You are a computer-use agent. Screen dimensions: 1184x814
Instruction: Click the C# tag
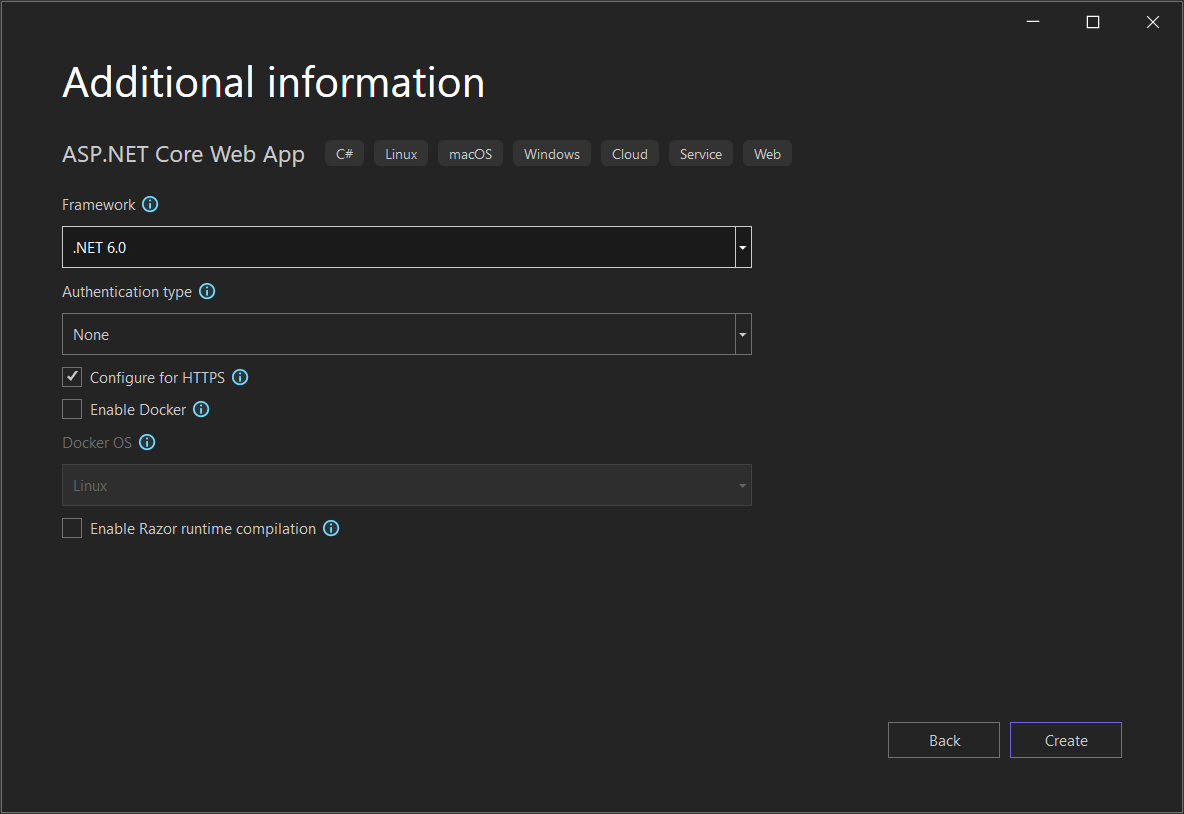click(344, 153)
